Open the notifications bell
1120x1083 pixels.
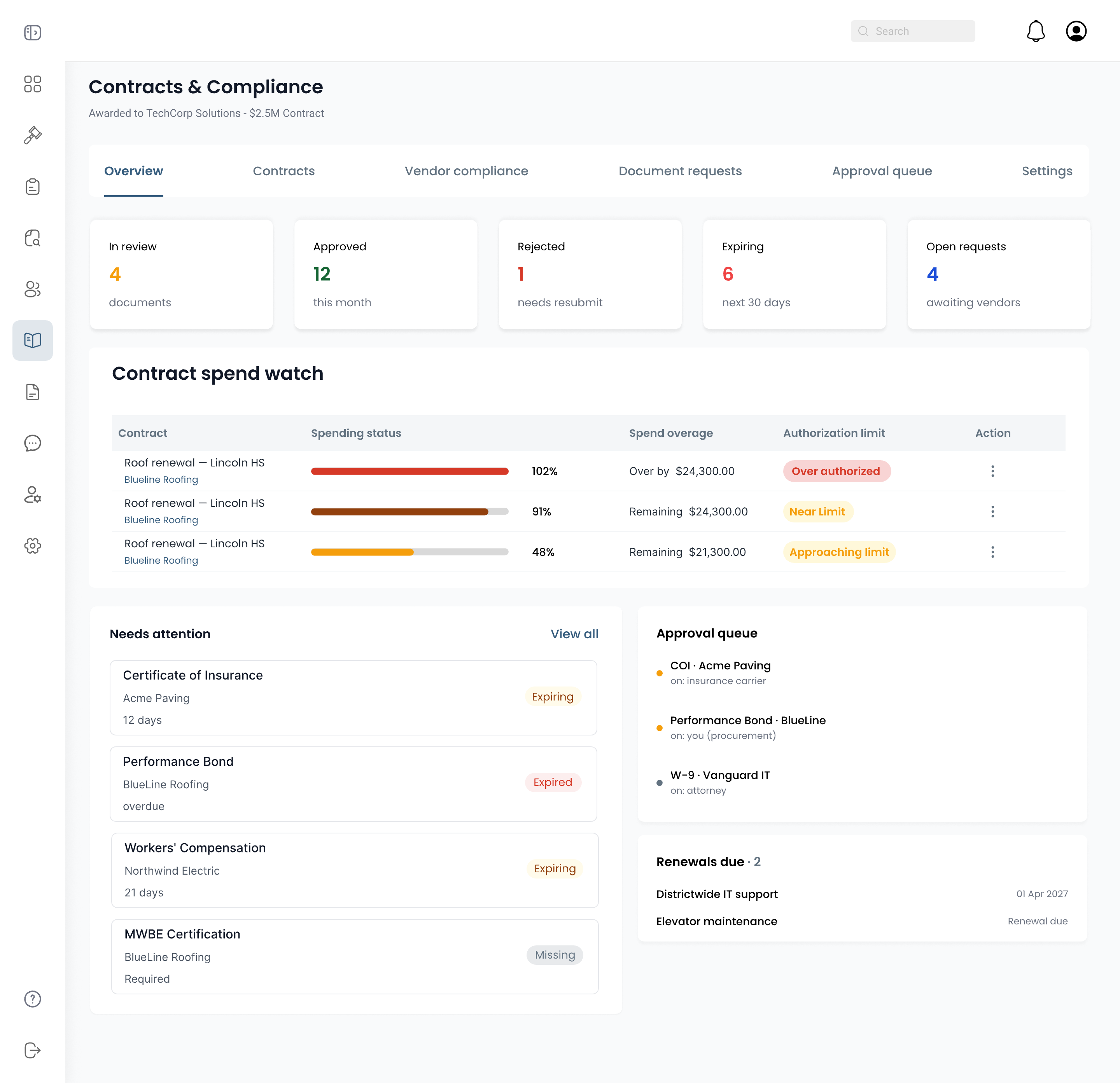pyautogui.click(x=1036, y=31)
